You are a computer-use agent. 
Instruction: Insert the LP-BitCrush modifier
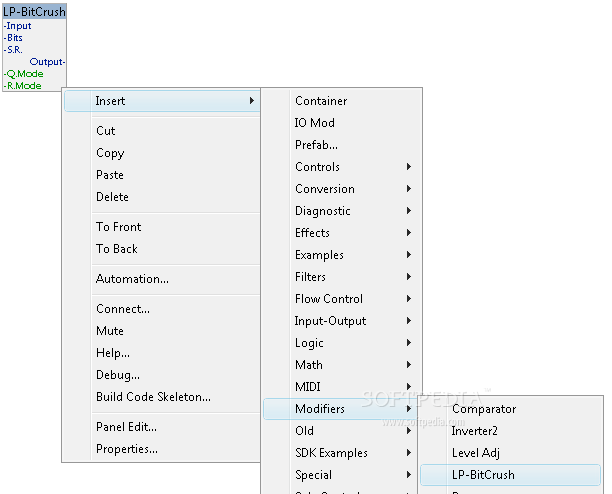coord(510,475)
